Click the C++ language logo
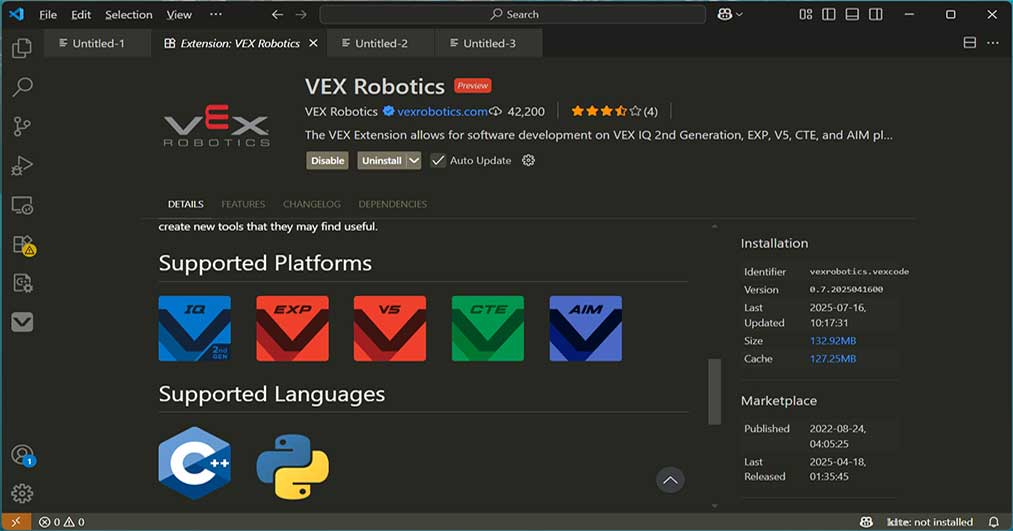1013x531 pixels. (x=194, y=463)
